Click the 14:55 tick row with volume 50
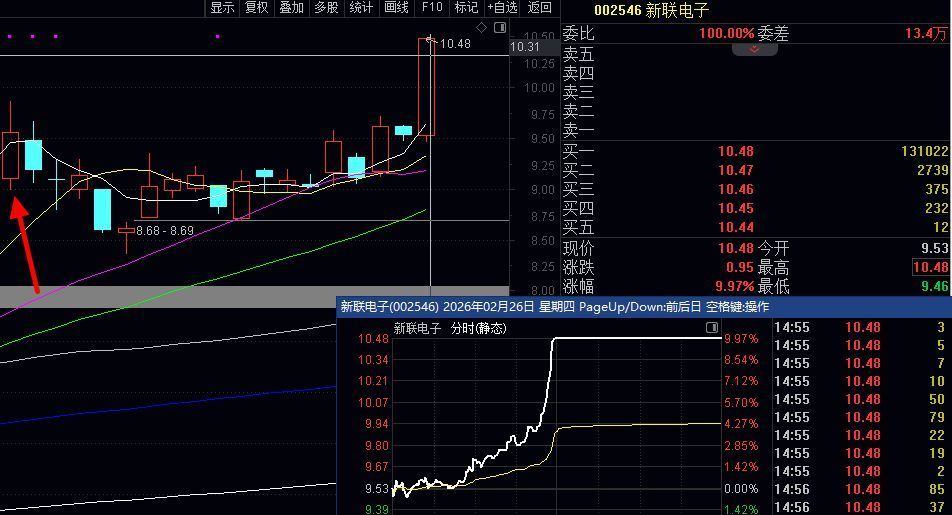952x515 pixels. coord(860,399)
